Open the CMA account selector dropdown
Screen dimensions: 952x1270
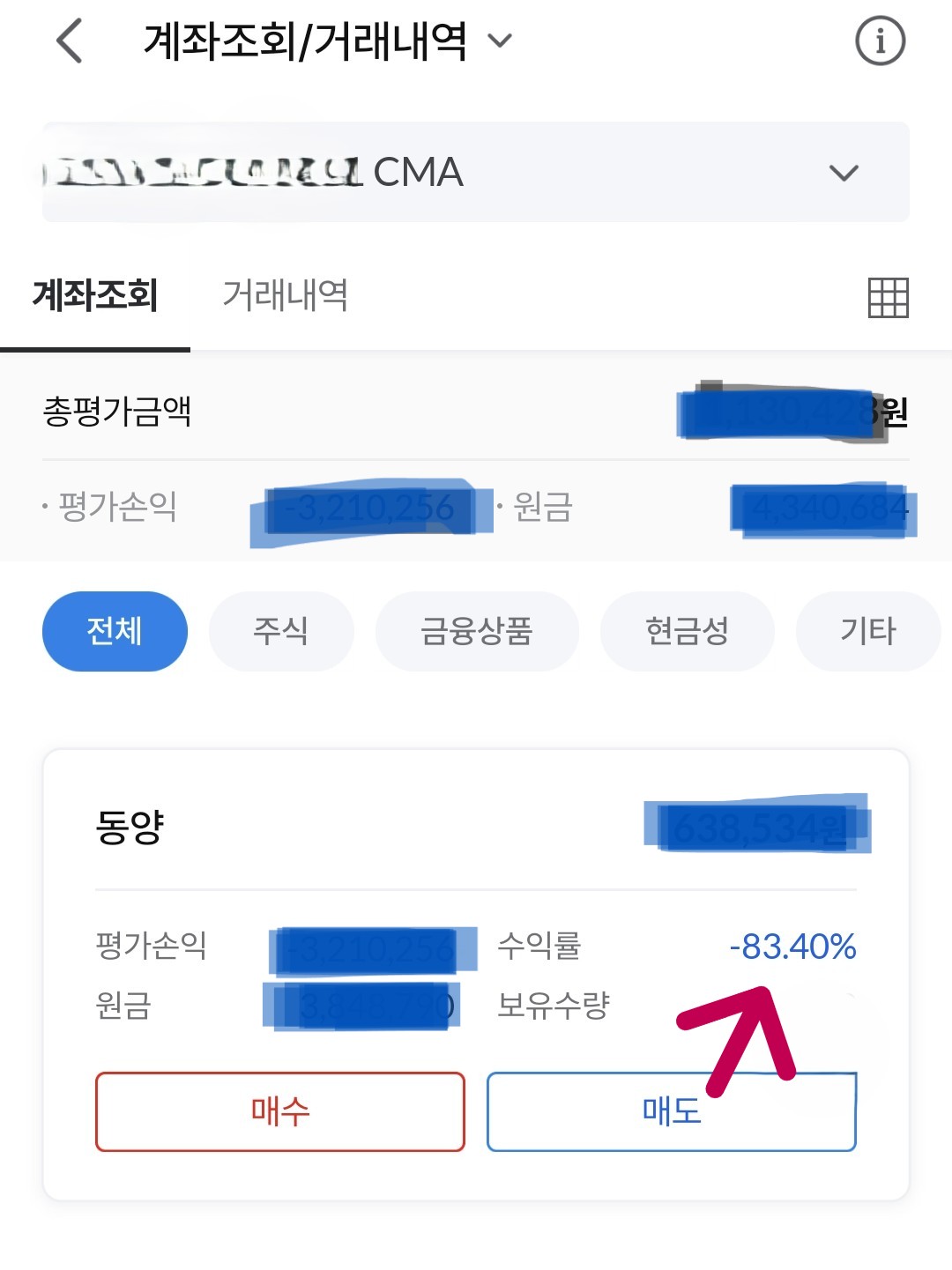click(x=476, y=172)
